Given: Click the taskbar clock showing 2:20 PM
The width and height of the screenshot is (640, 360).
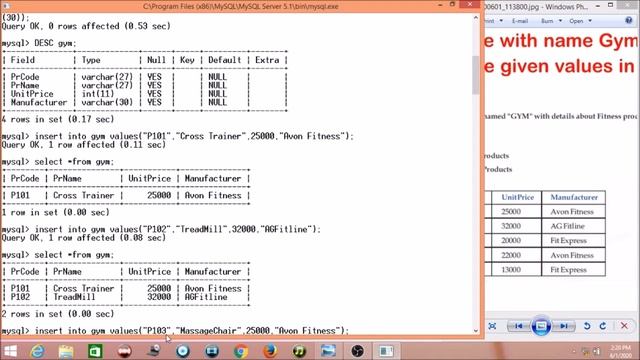Looking at the screenshot, I should click(x=620, y=351).
